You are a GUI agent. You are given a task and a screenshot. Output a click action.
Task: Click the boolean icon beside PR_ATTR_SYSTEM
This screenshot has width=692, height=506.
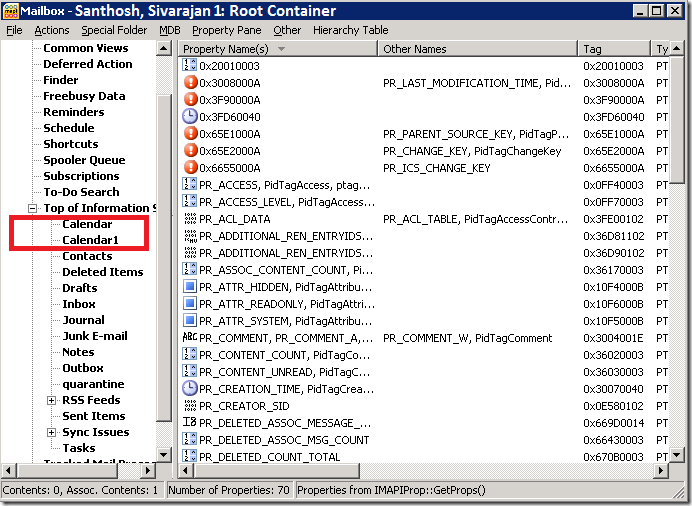pos(190,321)
